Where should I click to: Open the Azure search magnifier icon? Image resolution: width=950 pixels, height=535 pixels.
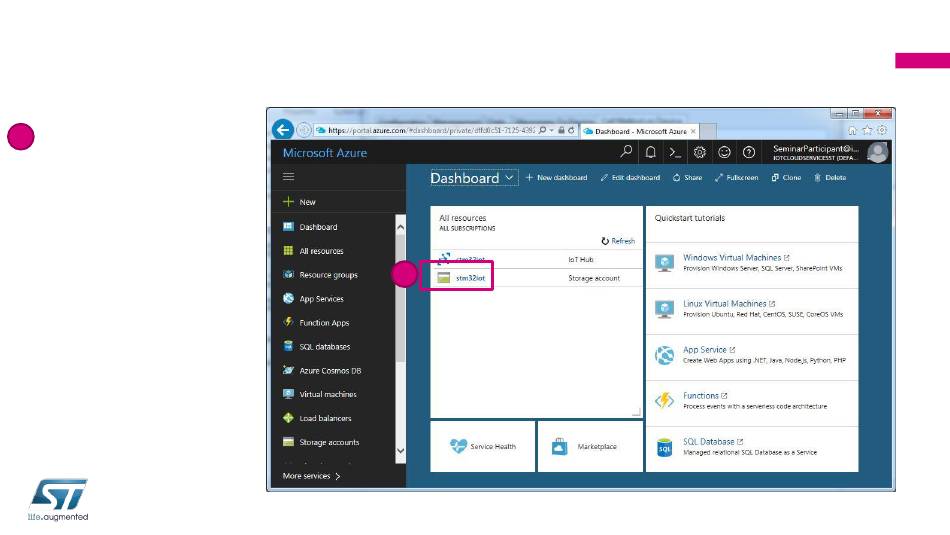click(626, 152)
